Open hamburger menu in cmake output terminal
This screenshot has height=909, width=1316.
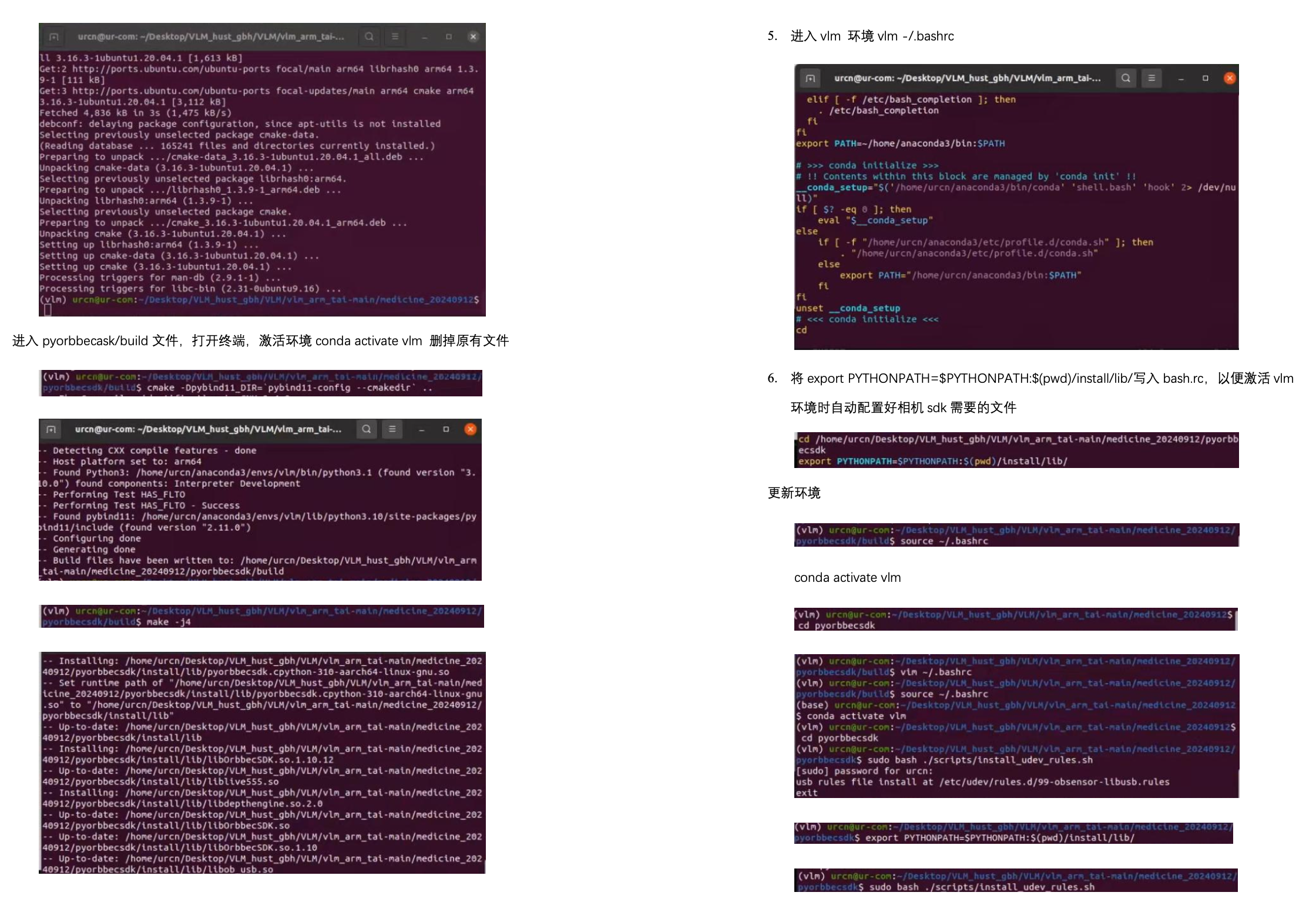392,429
